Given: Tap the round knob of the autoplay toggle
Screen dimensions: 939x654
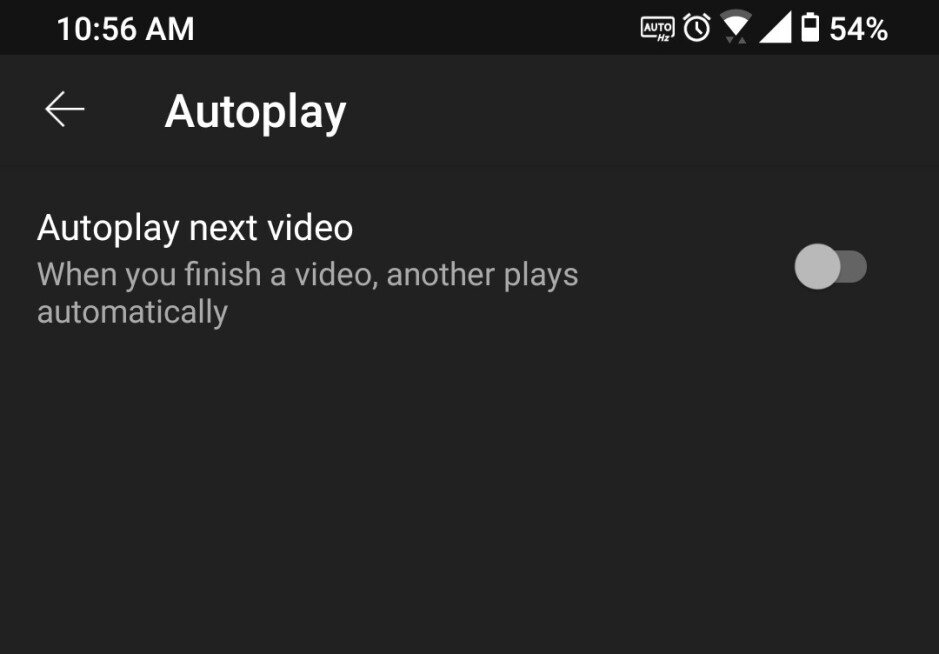Looking at the screenshot, I should coord(817,267).
